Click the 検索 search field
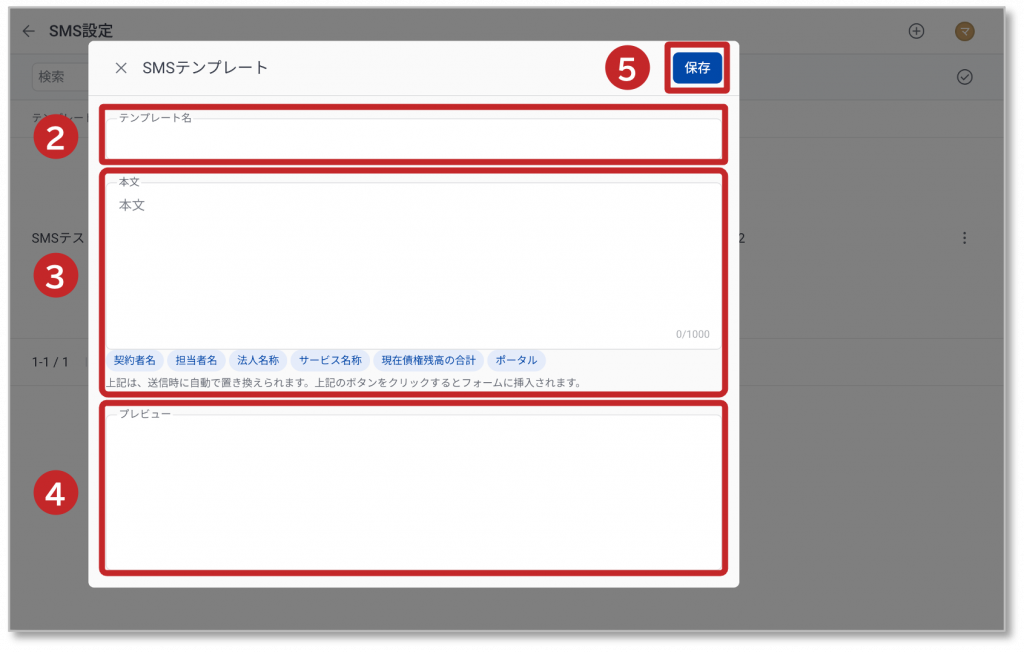This screenshot has width=1024, height=652. pyautogui.click(x=58, y=77)
